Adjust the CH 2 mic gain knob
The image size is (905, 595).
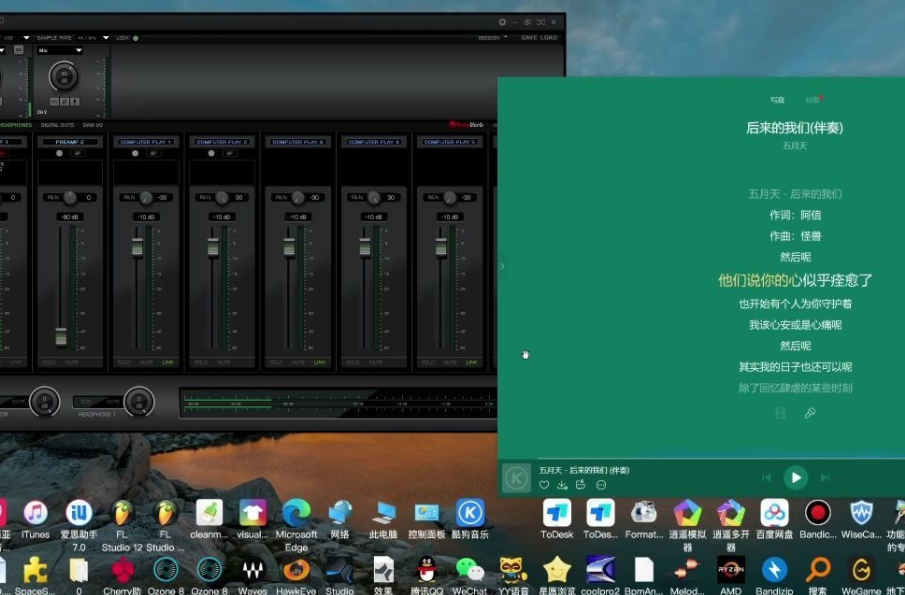click(x=63, y=76)
